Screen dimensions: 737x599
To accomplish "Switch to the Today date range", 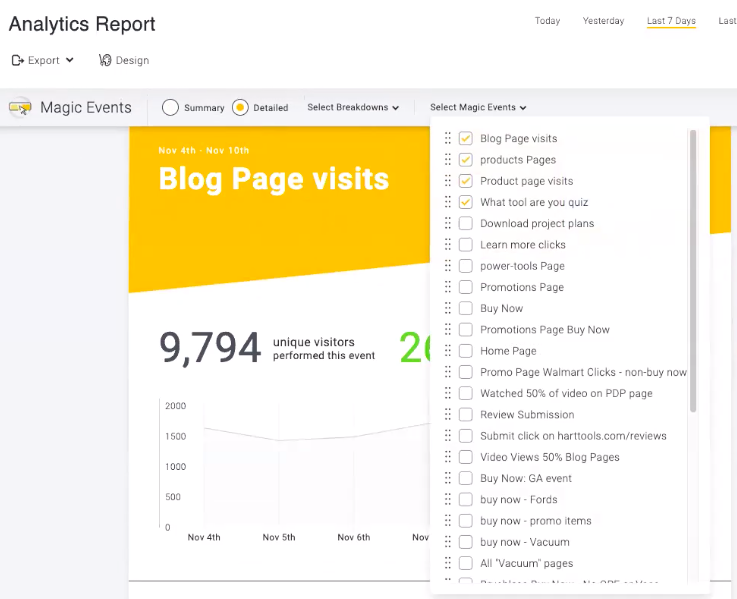I will (548, 21).
